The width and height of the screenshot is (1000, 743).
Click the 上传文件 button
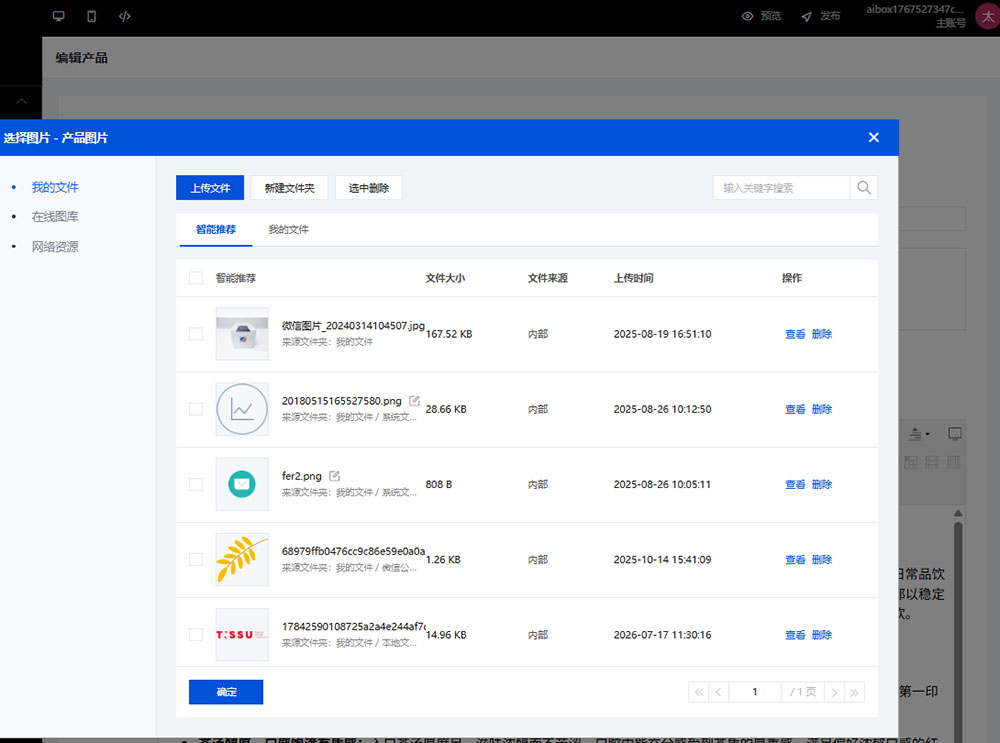[x=210, y=188]
